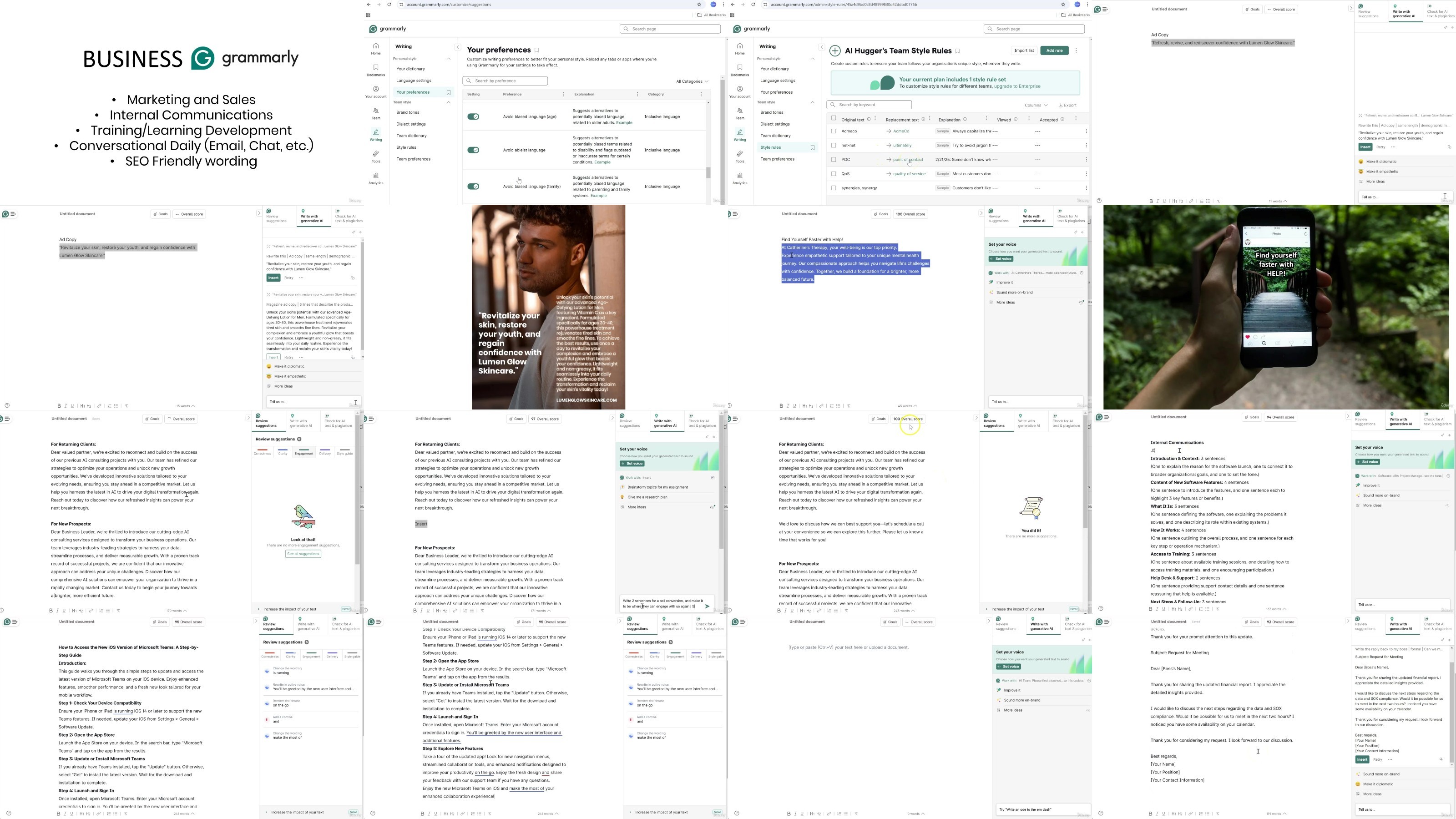Click bulleted list icon in the 171 words editor
Viewport: 1456px width, 819px height.
coord(473,611)
